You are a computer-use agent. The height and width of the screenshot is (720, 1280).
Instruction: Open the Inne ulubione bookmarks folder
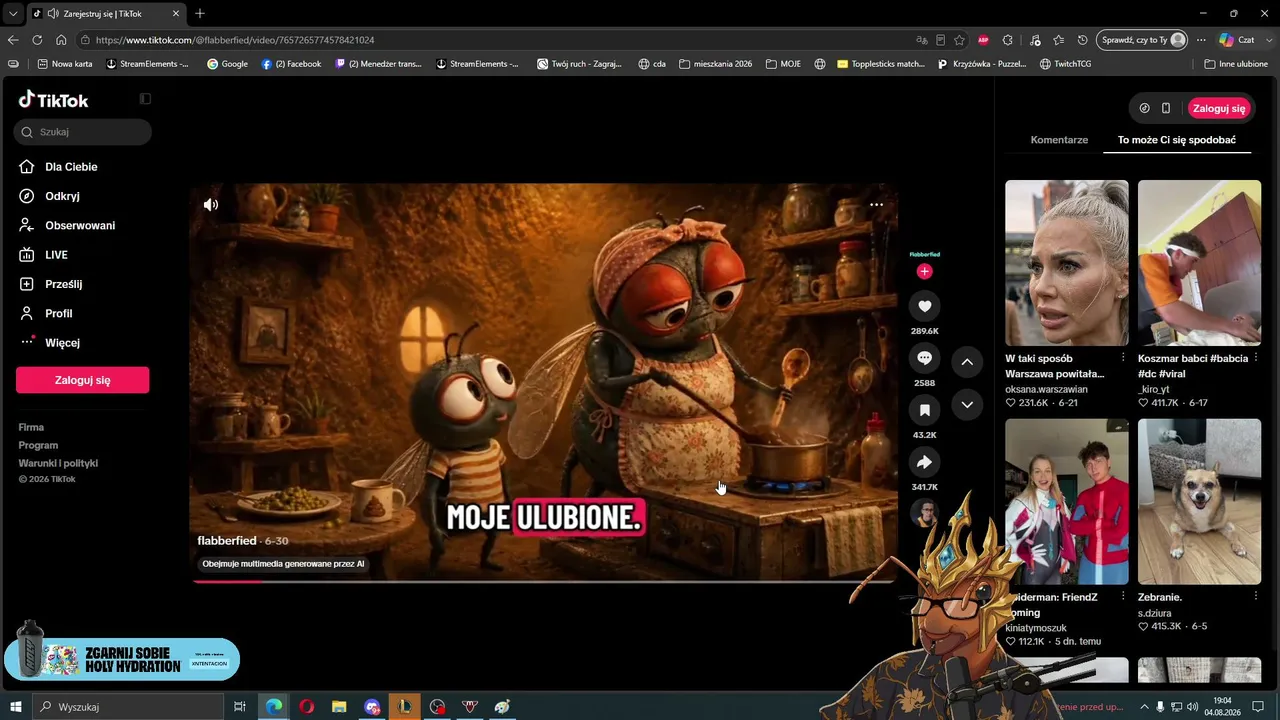point(1236,64)
